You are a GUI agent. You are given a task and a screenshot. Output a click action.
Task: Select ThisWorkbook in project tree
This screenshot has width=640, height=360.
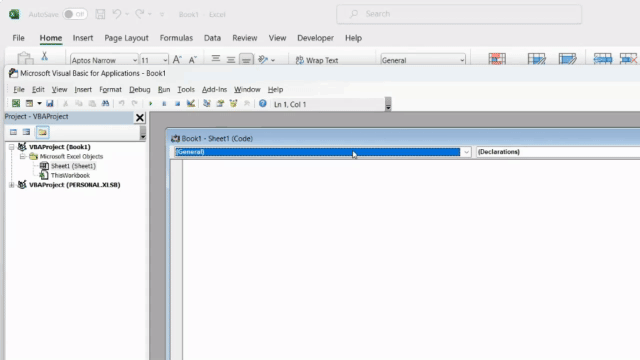[70, 176]
